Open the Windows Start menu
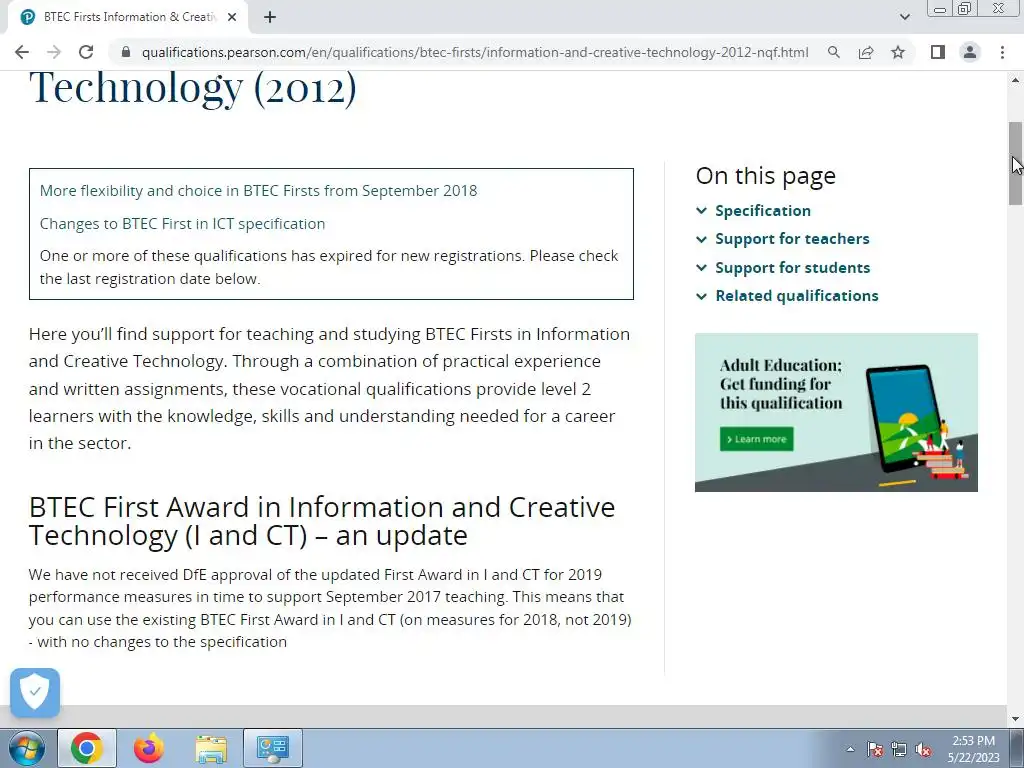This screenshot has width=1024, height=768. (26, 748)
